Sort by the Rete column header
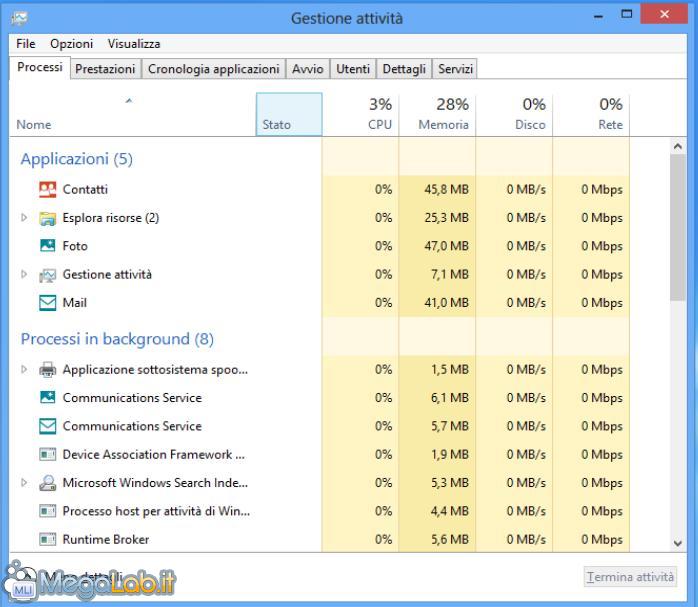The height and width of the screenshot is (607, 698). pyautogui.click(x=591, y=114)
